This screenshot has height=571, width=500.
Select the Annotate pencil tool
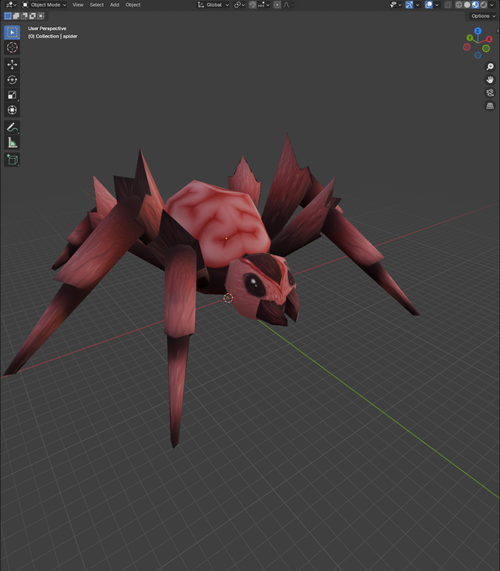pyautogui.click(x=12, y=127)
